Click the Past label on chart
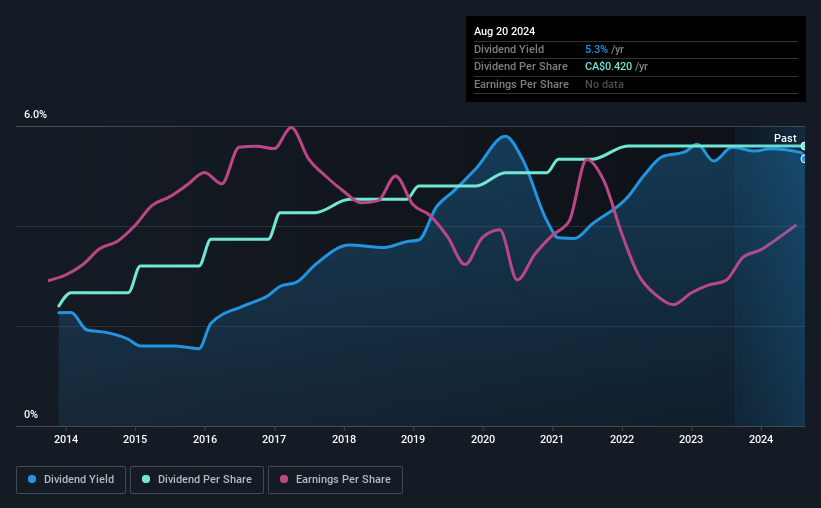Screen dimensions: 821x508 point(785,138)
